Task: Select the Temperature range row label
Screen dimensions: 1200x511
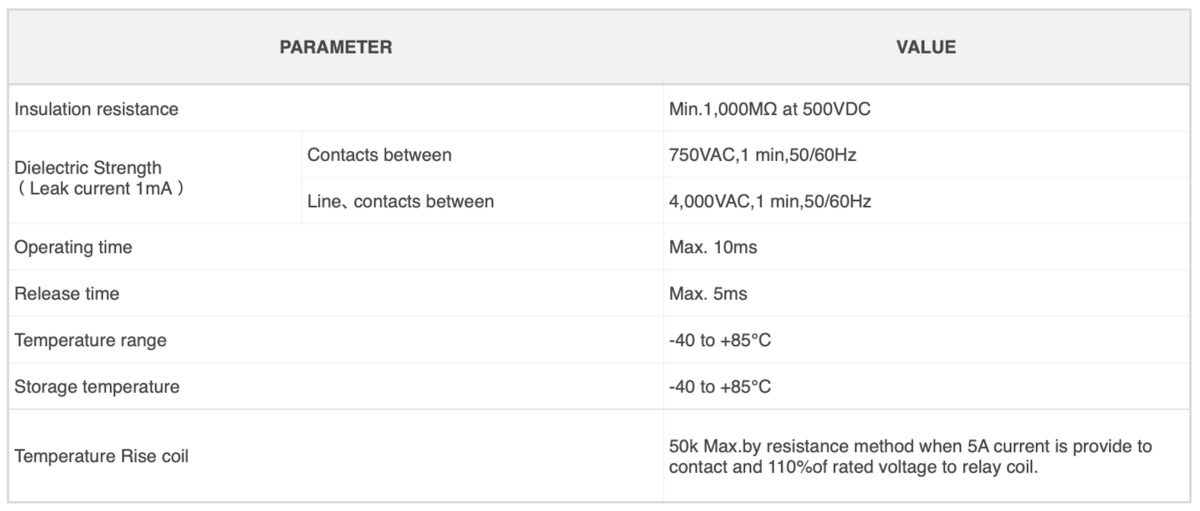Action: point(90,340)
